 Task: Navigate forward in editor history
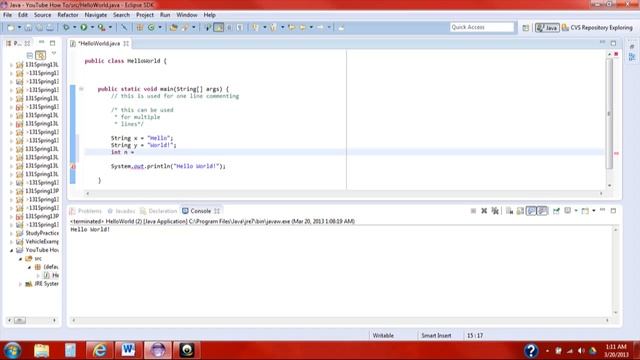click(x=321, y=27)
